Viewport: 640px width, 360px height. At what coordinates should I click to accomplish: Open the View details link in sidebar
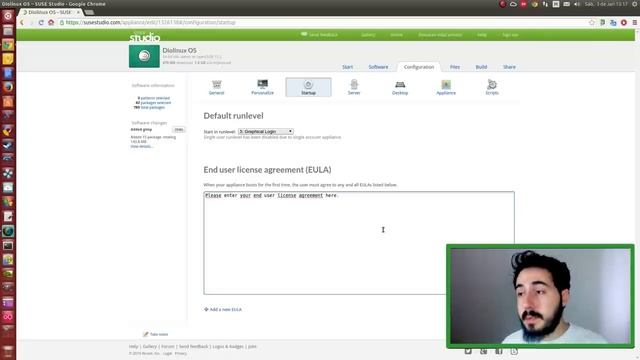pyautogui.click(x=141, y=146)
